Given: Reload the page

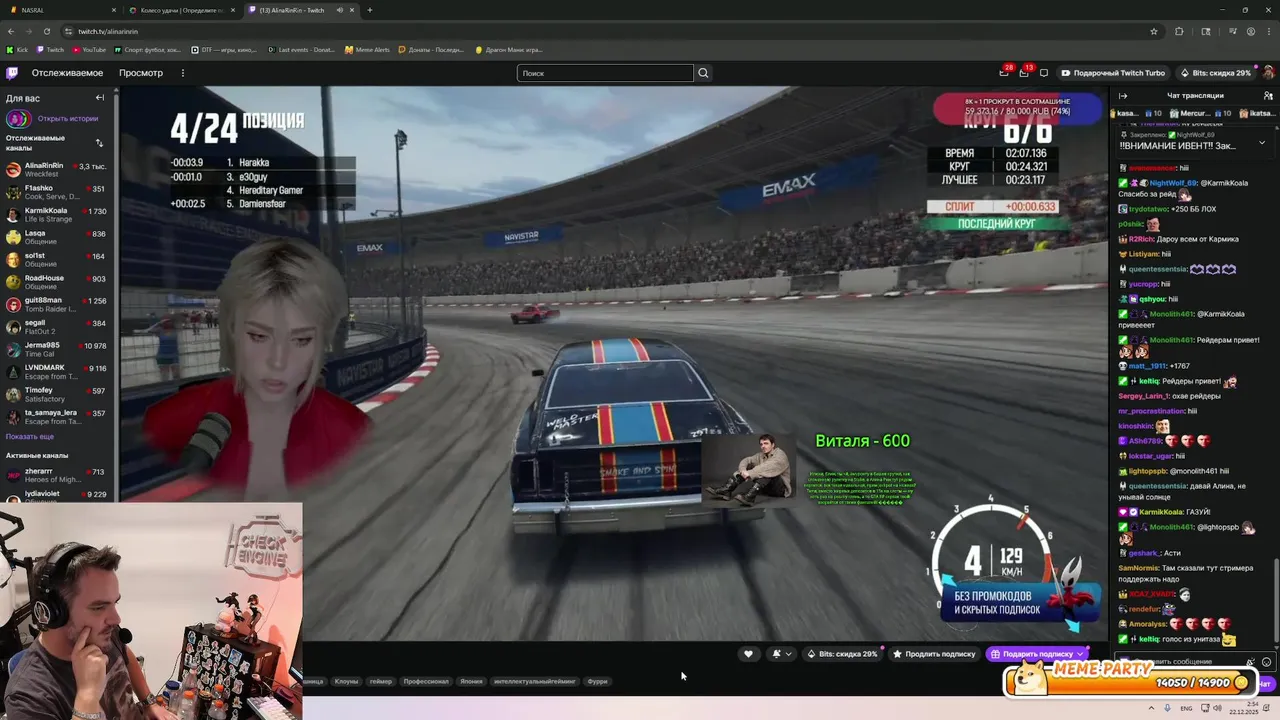Looking at the screenshot, I should 46,31.
